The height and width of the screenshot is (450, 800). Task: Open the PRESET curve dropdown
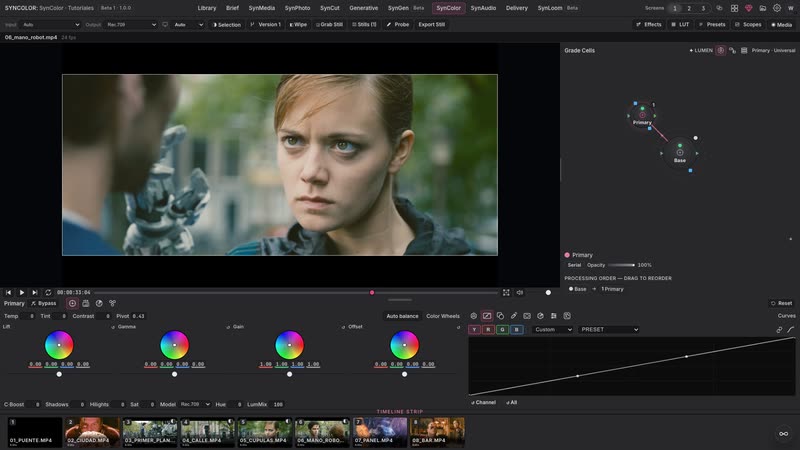[609, 330]
